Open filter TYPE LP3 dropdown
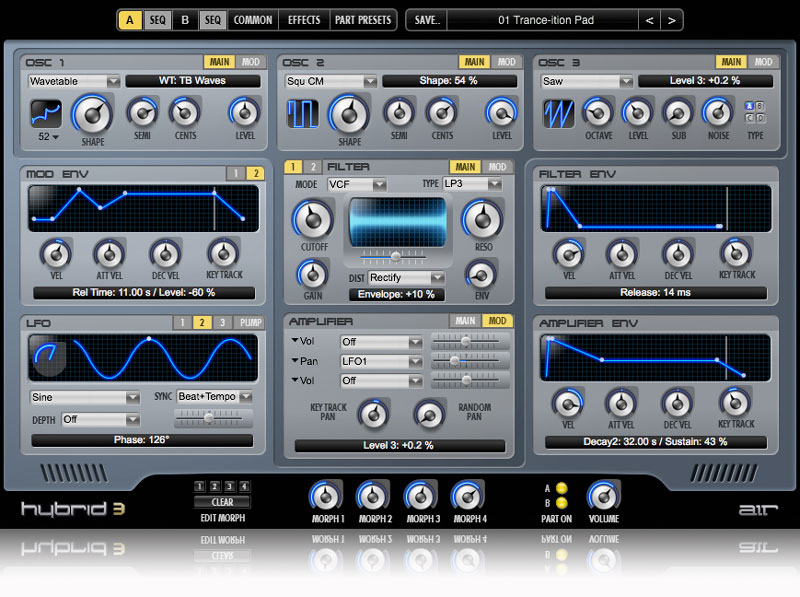Image resolution: width=800 pixels, height=597 pixels. click(472, 184)
